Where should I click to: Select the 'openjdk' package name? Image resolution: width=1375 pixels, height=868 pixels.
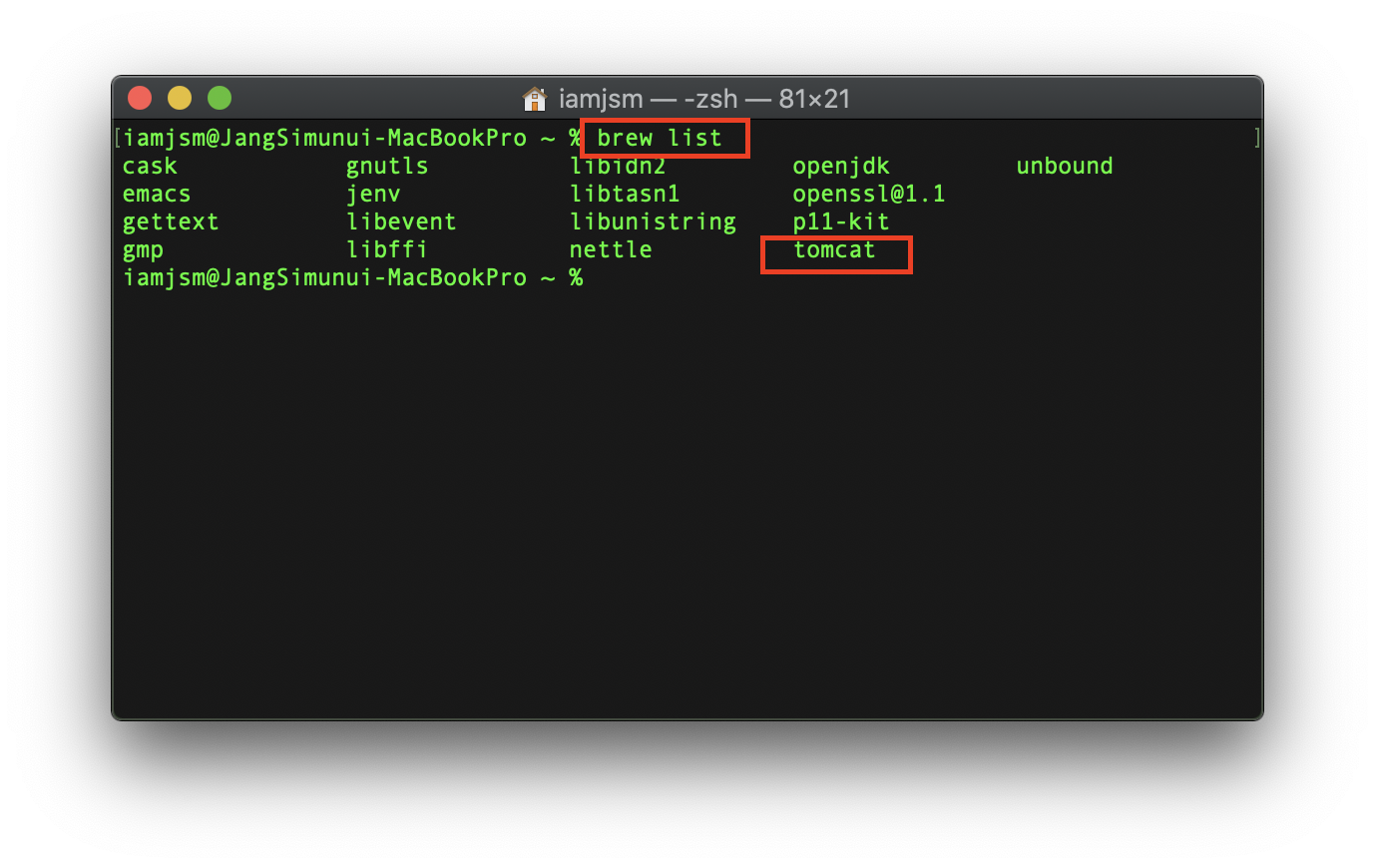(x=841, y=166)
